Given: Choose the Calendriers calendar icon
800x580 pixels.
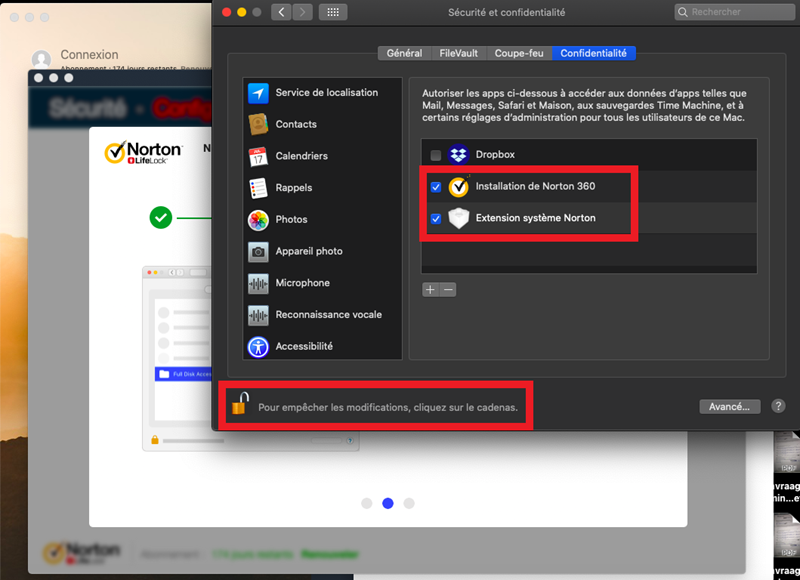Looking at the screenshot, I should (258, 156).
